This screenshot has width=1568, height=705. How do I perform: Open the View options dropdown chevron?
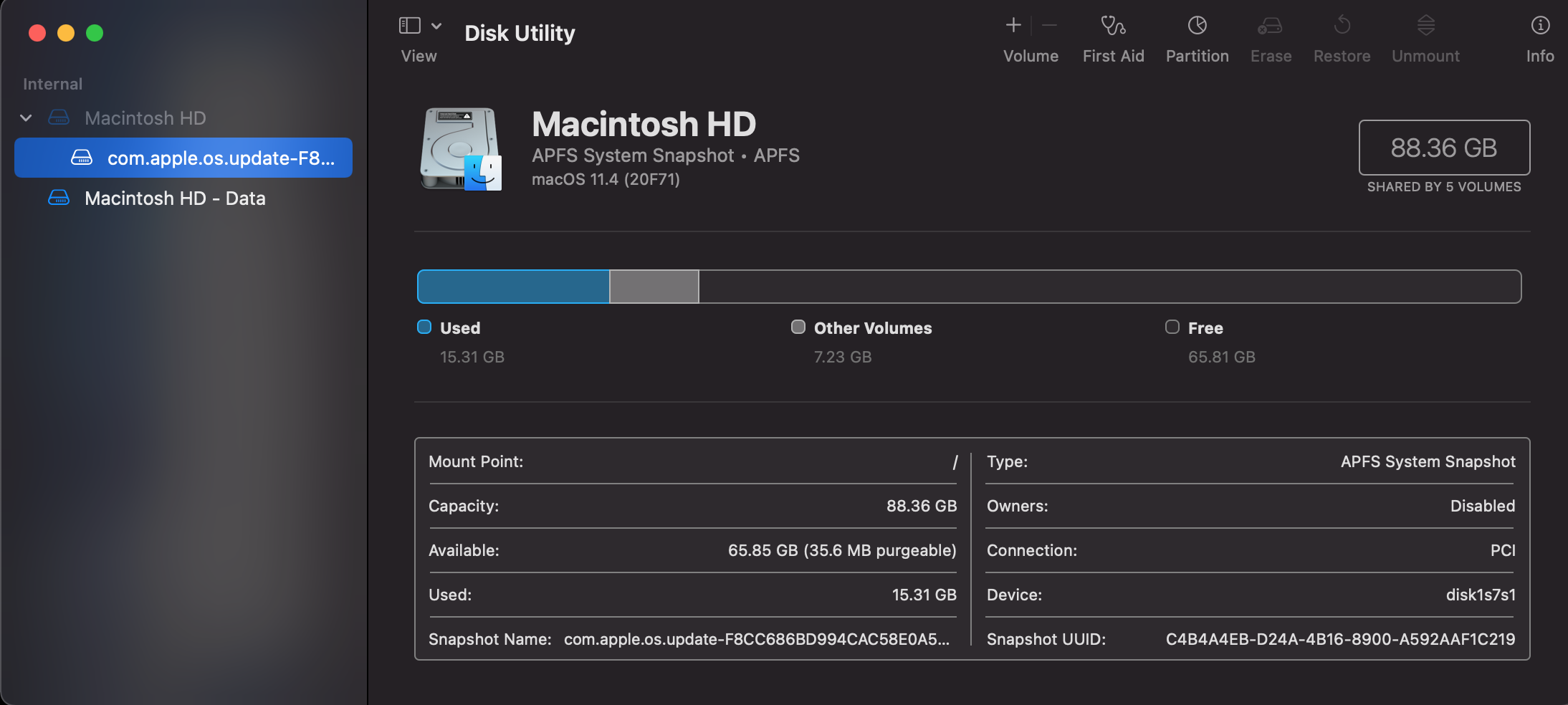(436, 26)
